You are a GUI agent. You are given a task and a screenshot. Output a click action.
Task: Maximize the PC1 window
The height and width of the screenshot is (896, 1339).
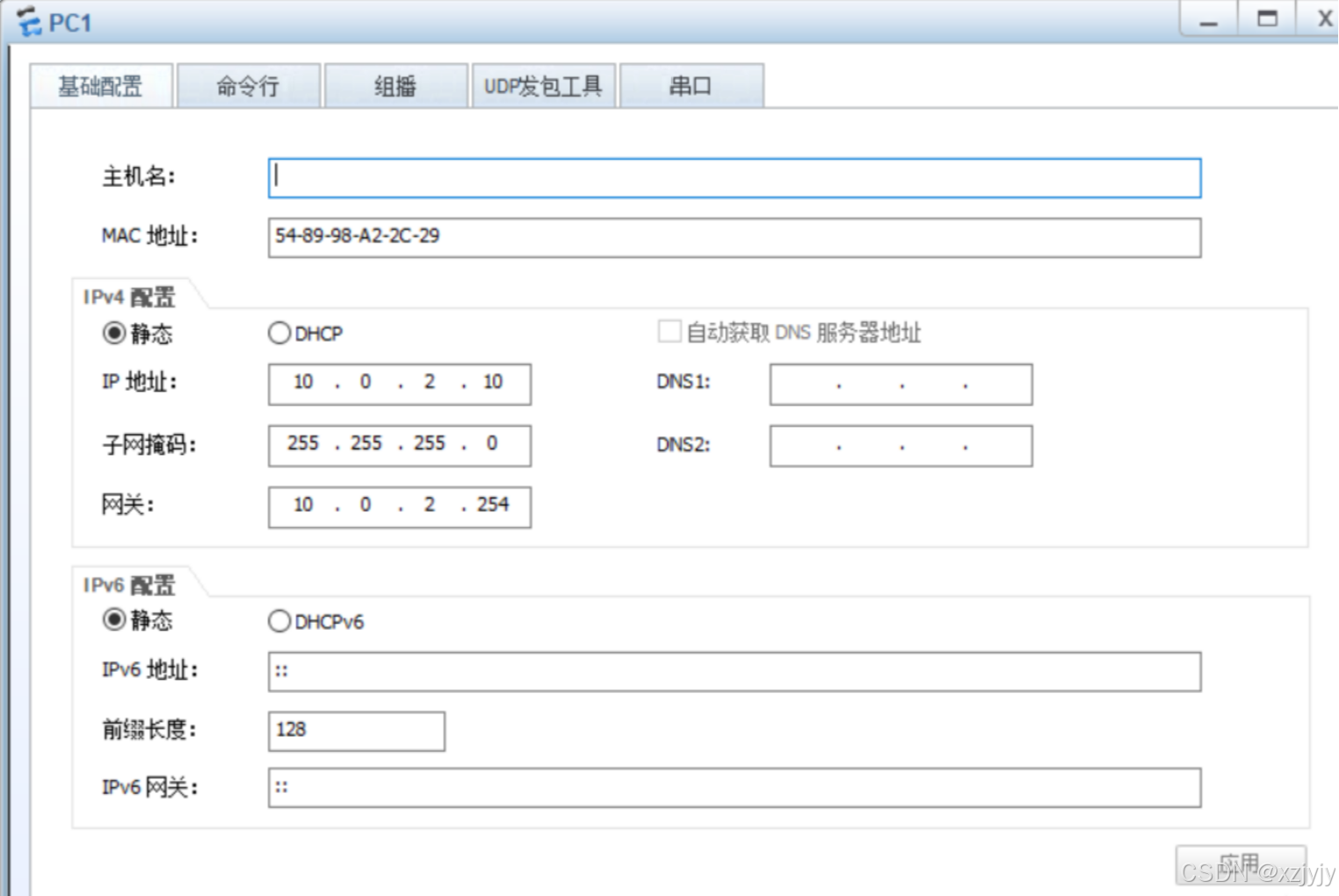(1267, 18)
